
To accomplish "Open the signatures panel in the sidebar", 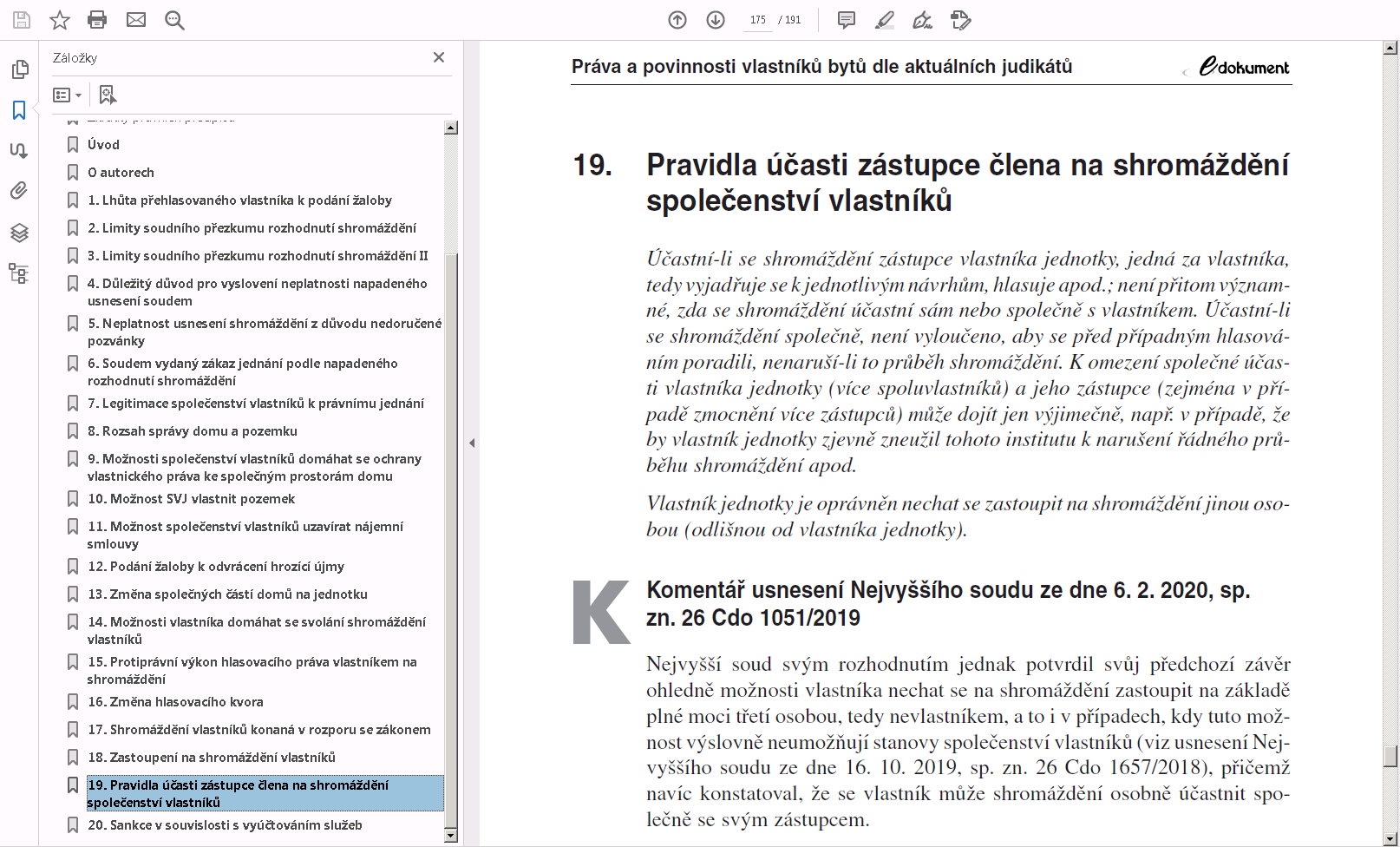I will pos(19,150).
